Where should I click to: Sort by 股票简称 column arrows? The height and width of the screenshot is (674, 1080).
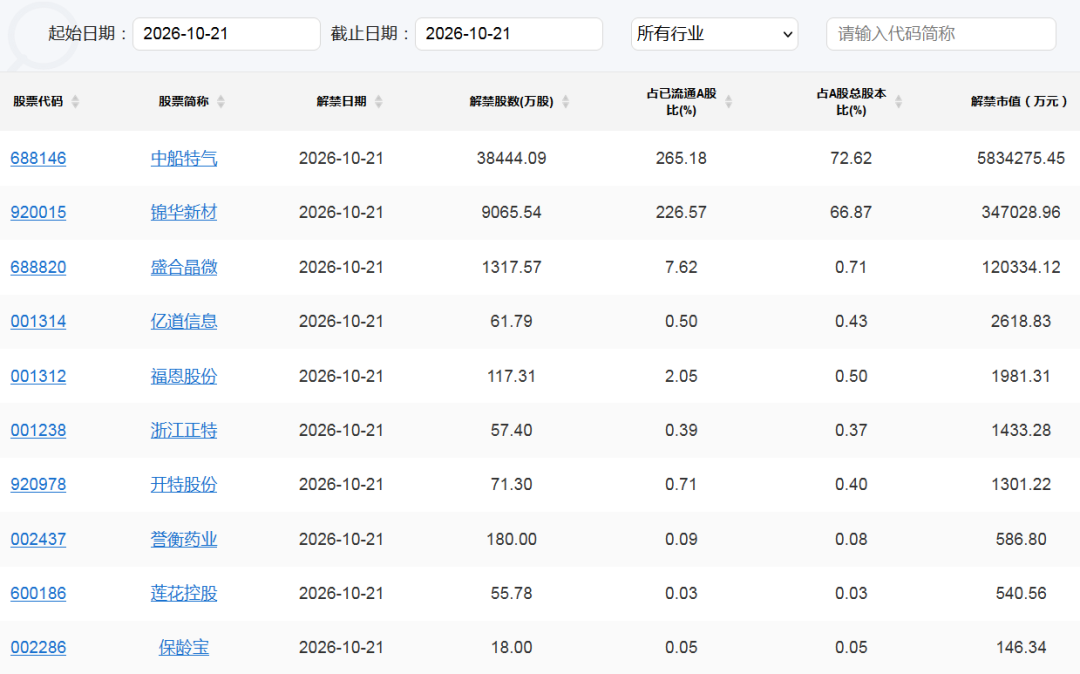point(220,102)
